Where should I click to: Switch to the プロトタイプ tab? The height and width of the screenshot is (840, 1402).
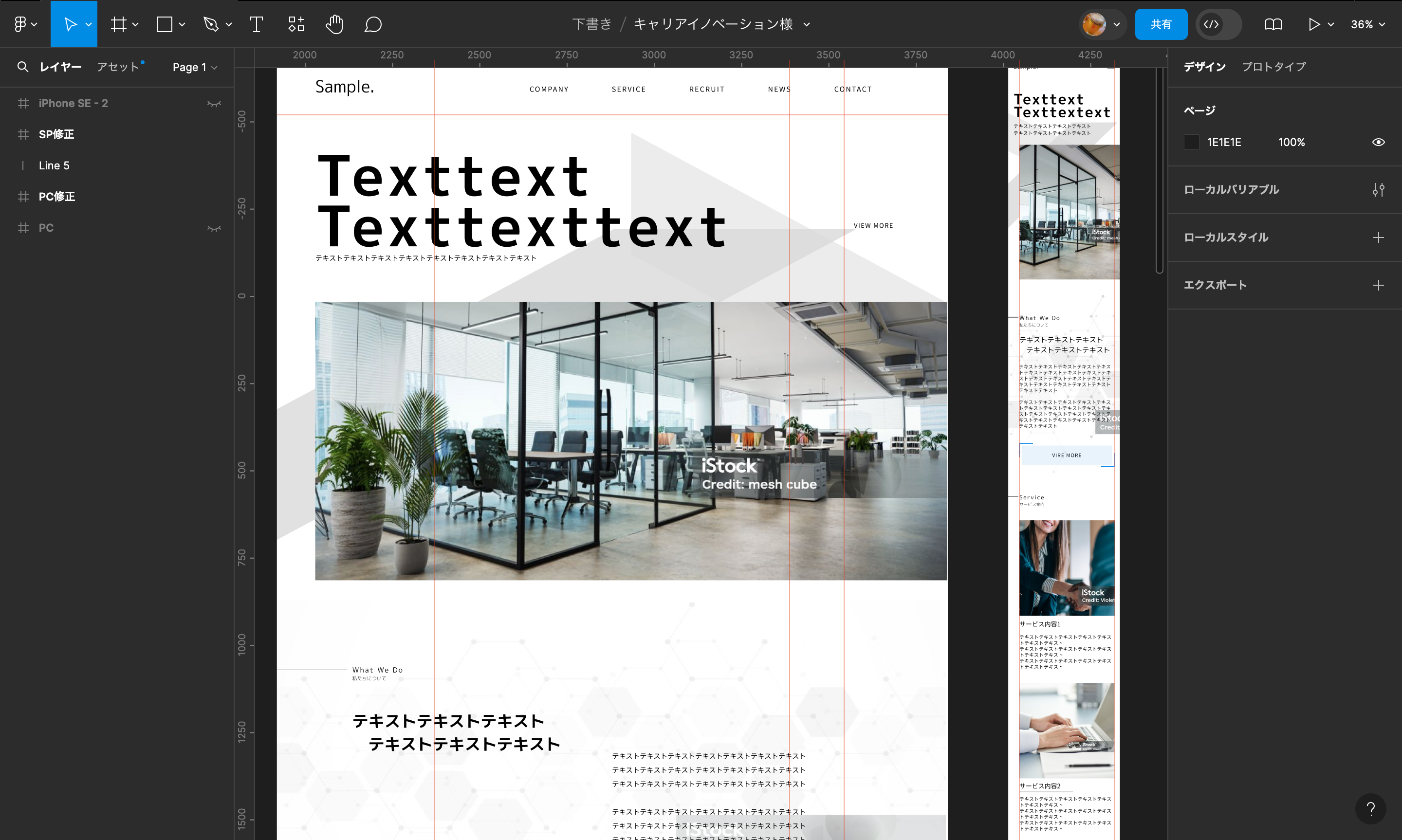[x=1273, y=67]
